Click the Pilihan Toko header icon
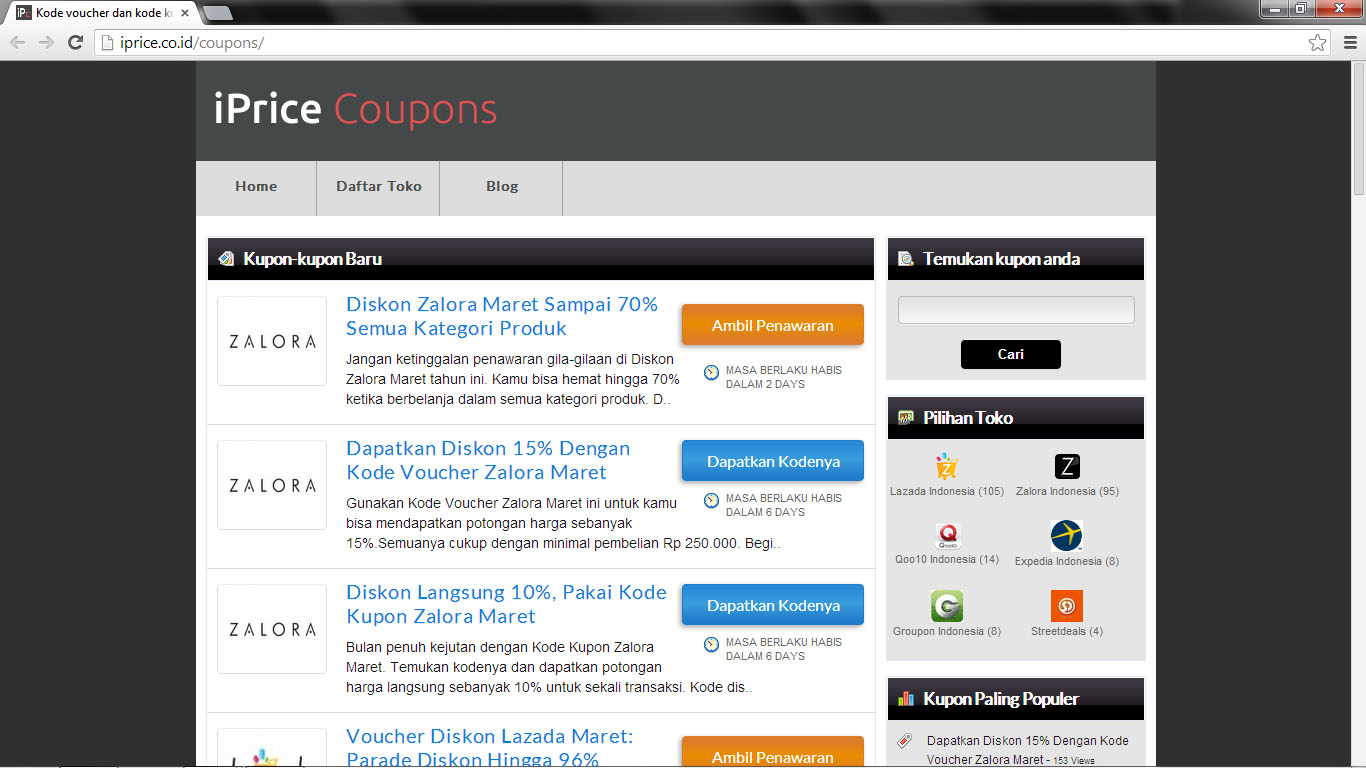Screen dimensions: 1366x768 [906, 418]
